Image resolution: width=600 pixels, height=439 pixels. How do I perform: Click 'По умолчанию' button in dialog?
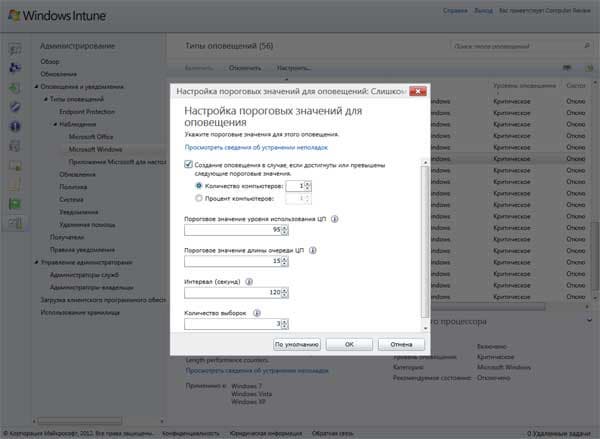[x=297, y=344]
